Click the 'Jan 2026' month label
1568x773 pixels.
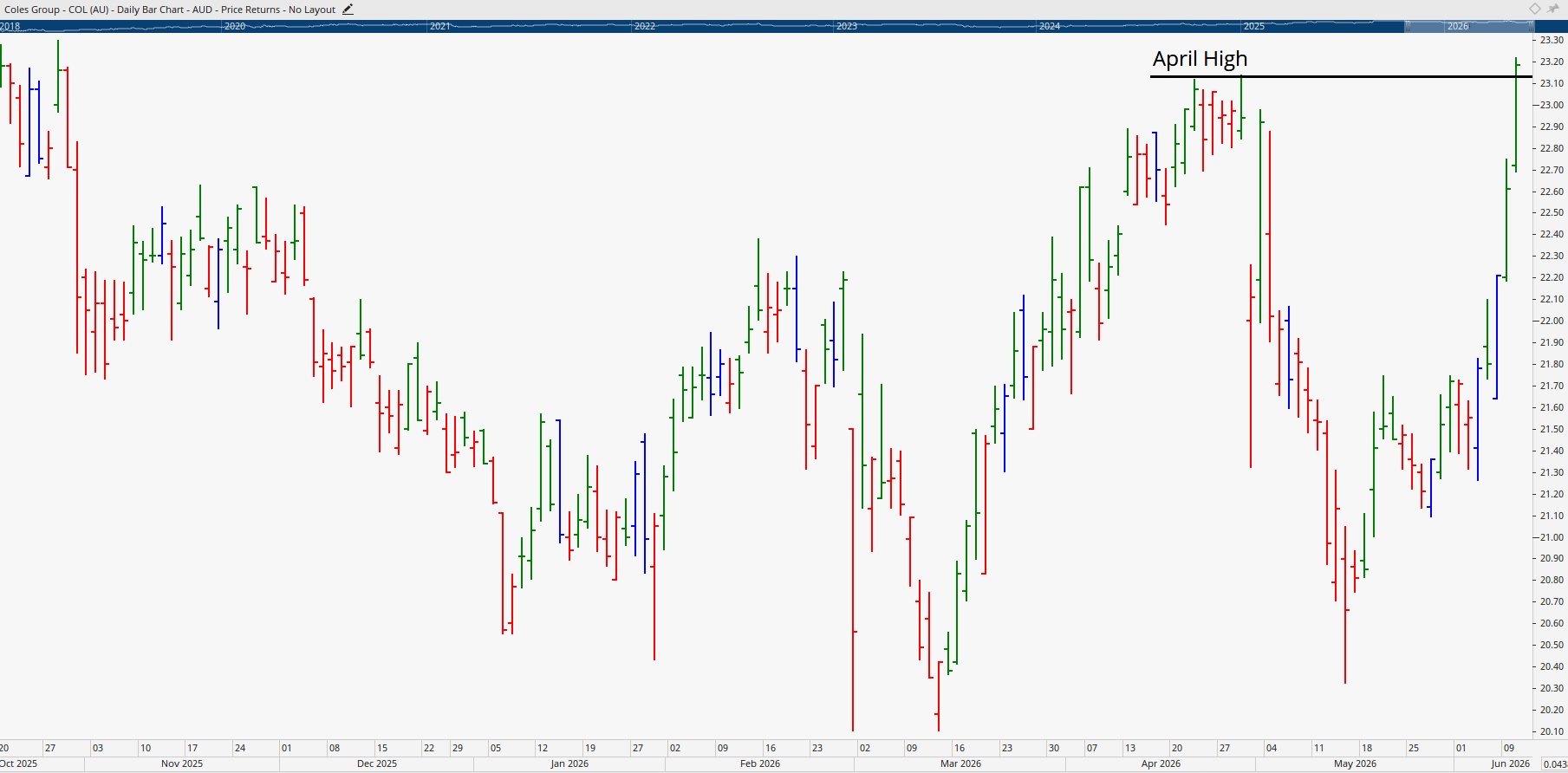(569, 763)
